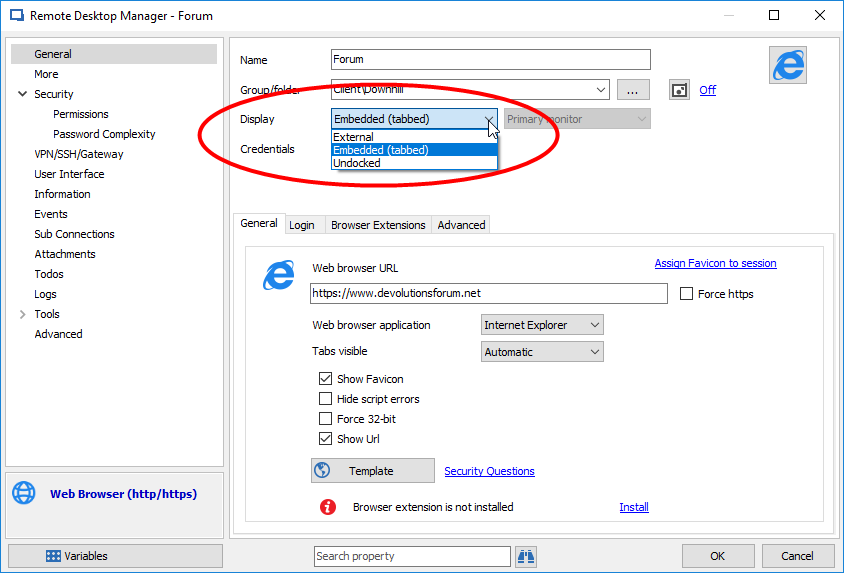Open the Variables button
The width and height of the screenshot is (844, 573).
coord(115,556)
